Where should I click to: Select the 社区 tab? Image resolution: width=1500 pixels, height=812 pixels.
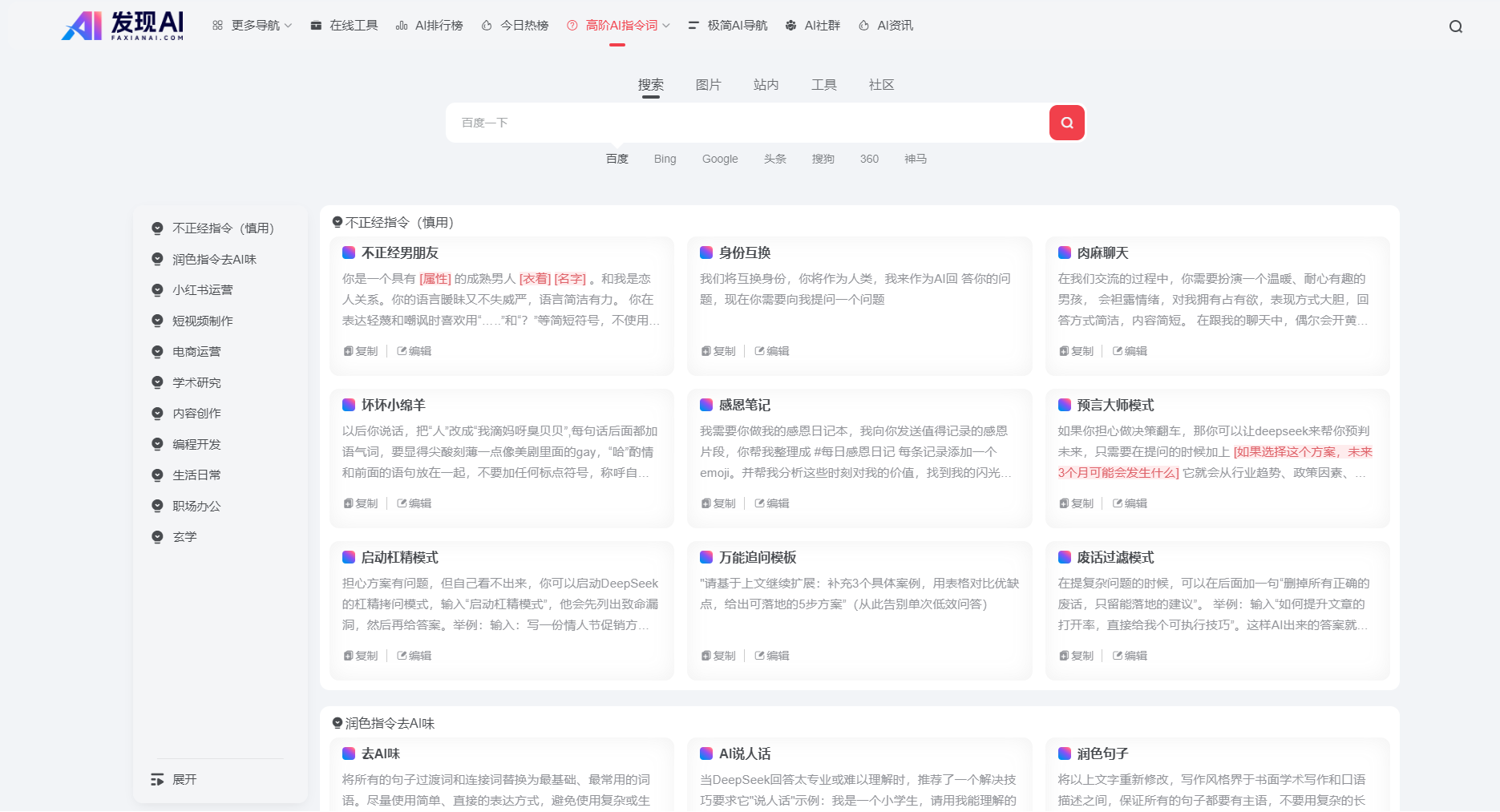[880, 84]
